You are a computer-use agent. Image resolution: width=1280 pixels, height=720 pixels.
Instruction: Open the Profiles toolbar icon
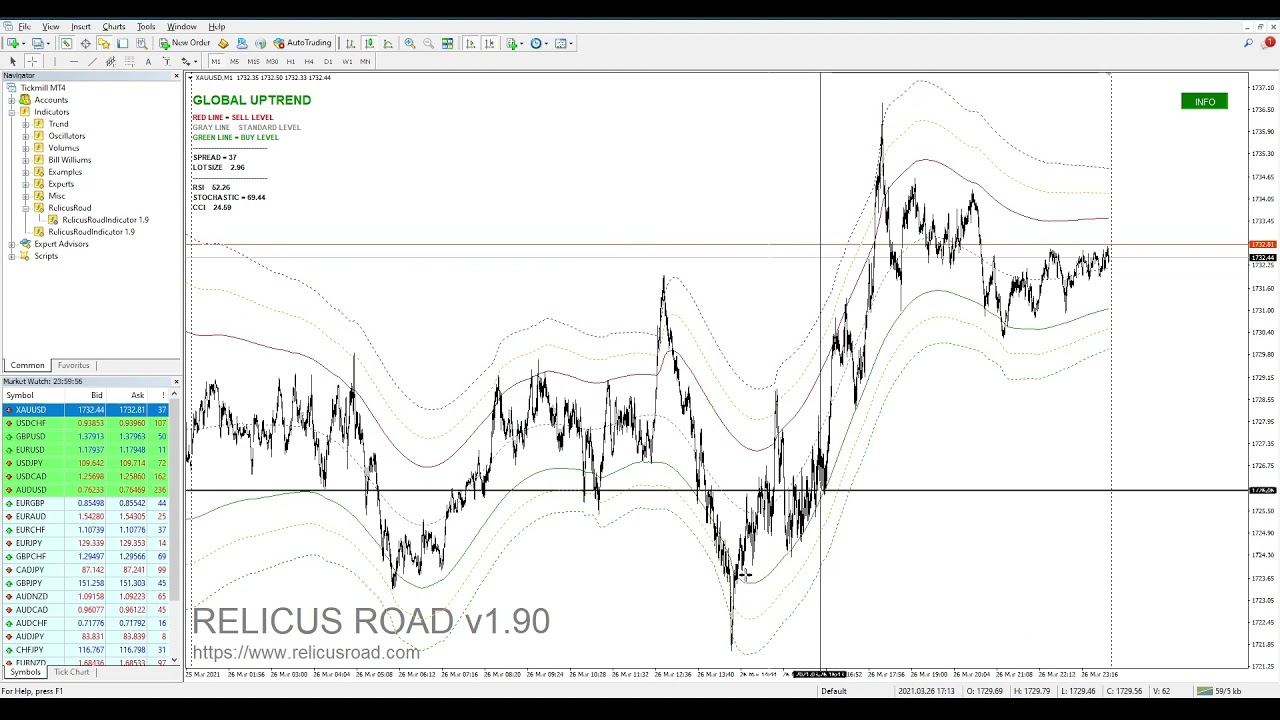pos(37,43)
